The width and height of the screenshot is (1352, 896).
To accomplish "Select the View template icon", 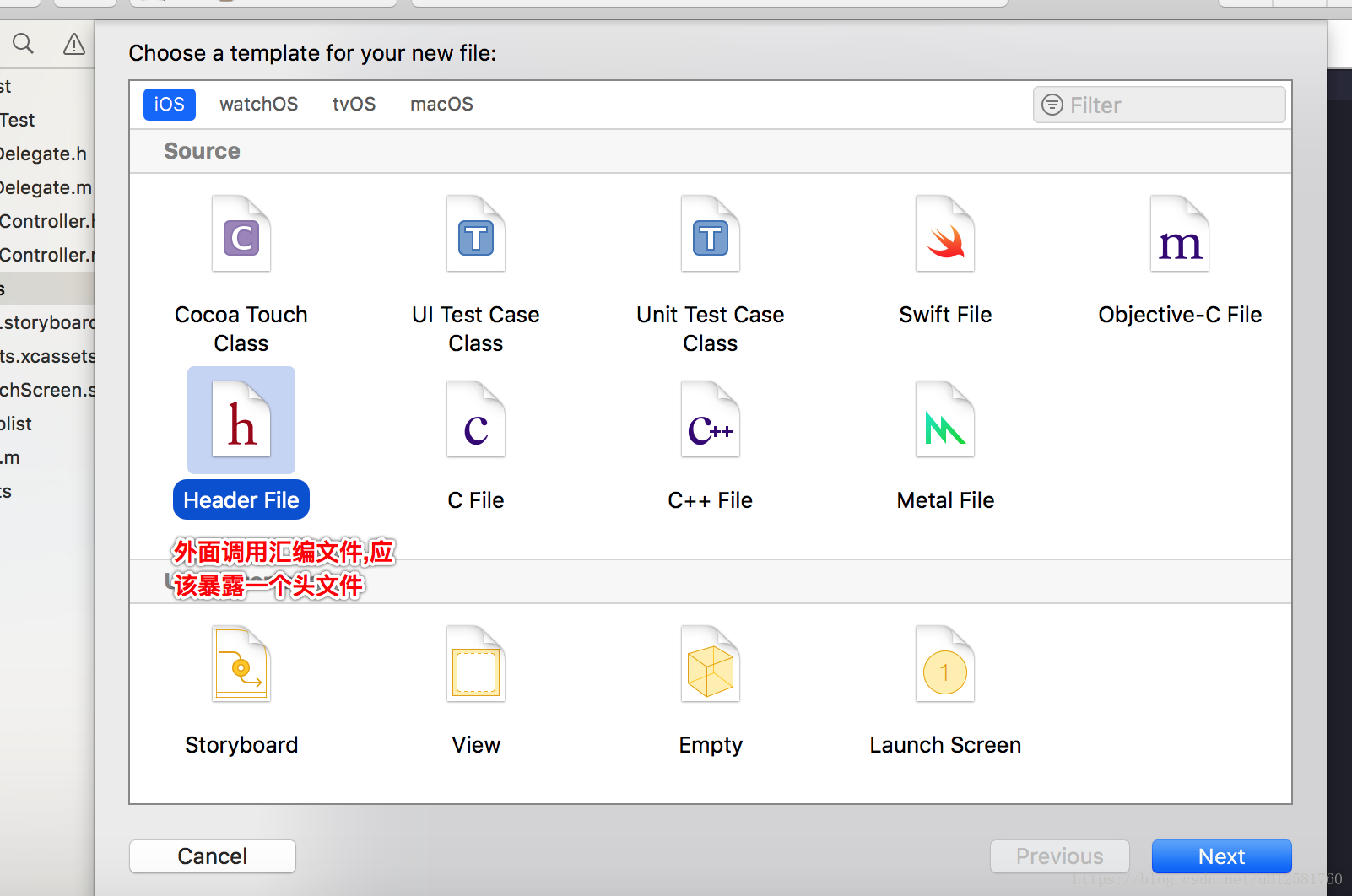I will (x=476, y=664).
